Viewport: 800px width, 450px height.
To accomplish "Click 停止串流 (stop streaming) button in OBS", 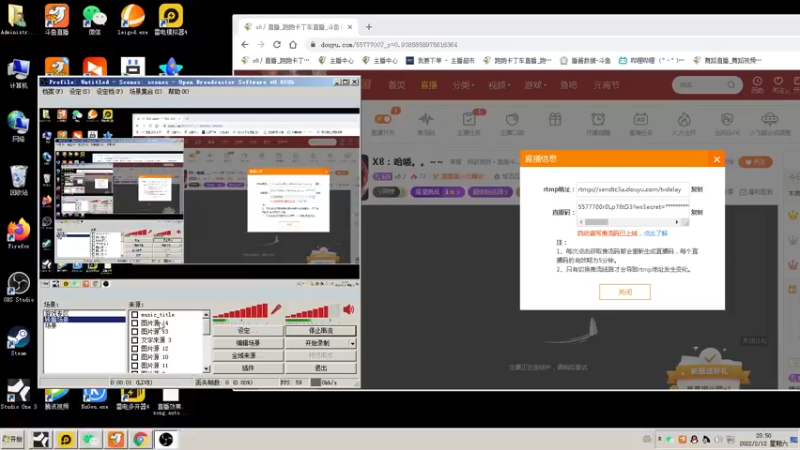I will tap(320, 331).
